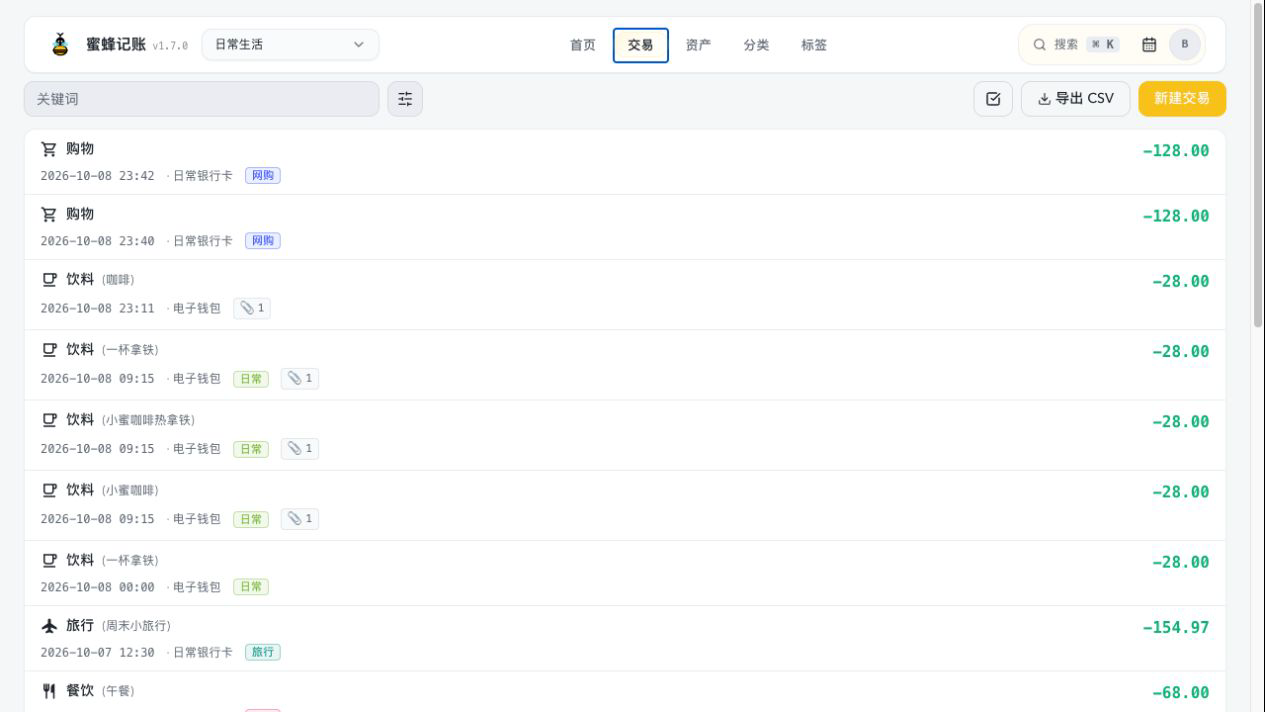Click shopping cart icon of 23:40 transaction
This screenshot has width=1265, height=712.
[49, 214]
